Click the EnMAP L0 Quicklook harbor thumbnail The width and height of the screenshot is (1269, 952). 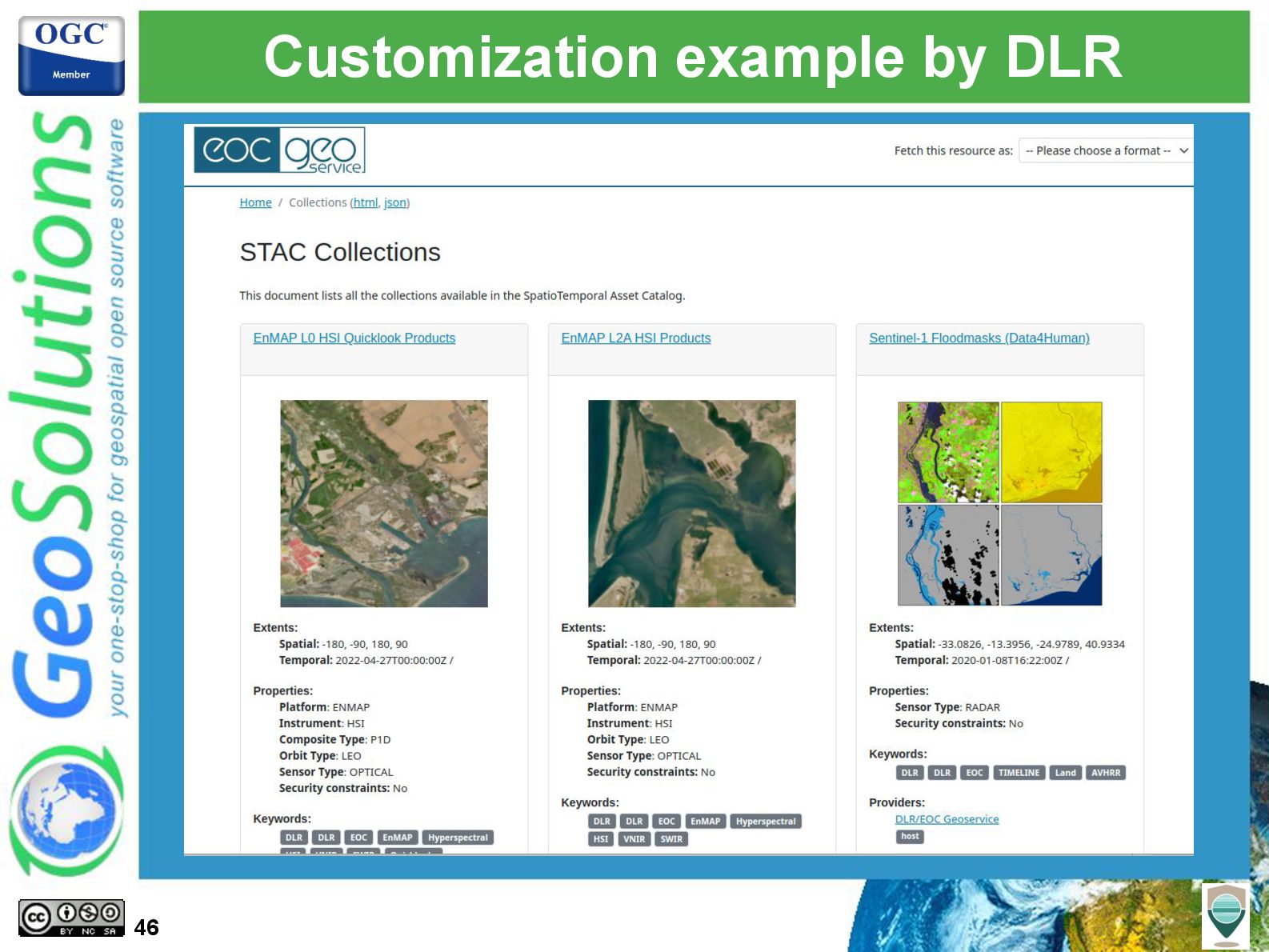tap(384, 504)
